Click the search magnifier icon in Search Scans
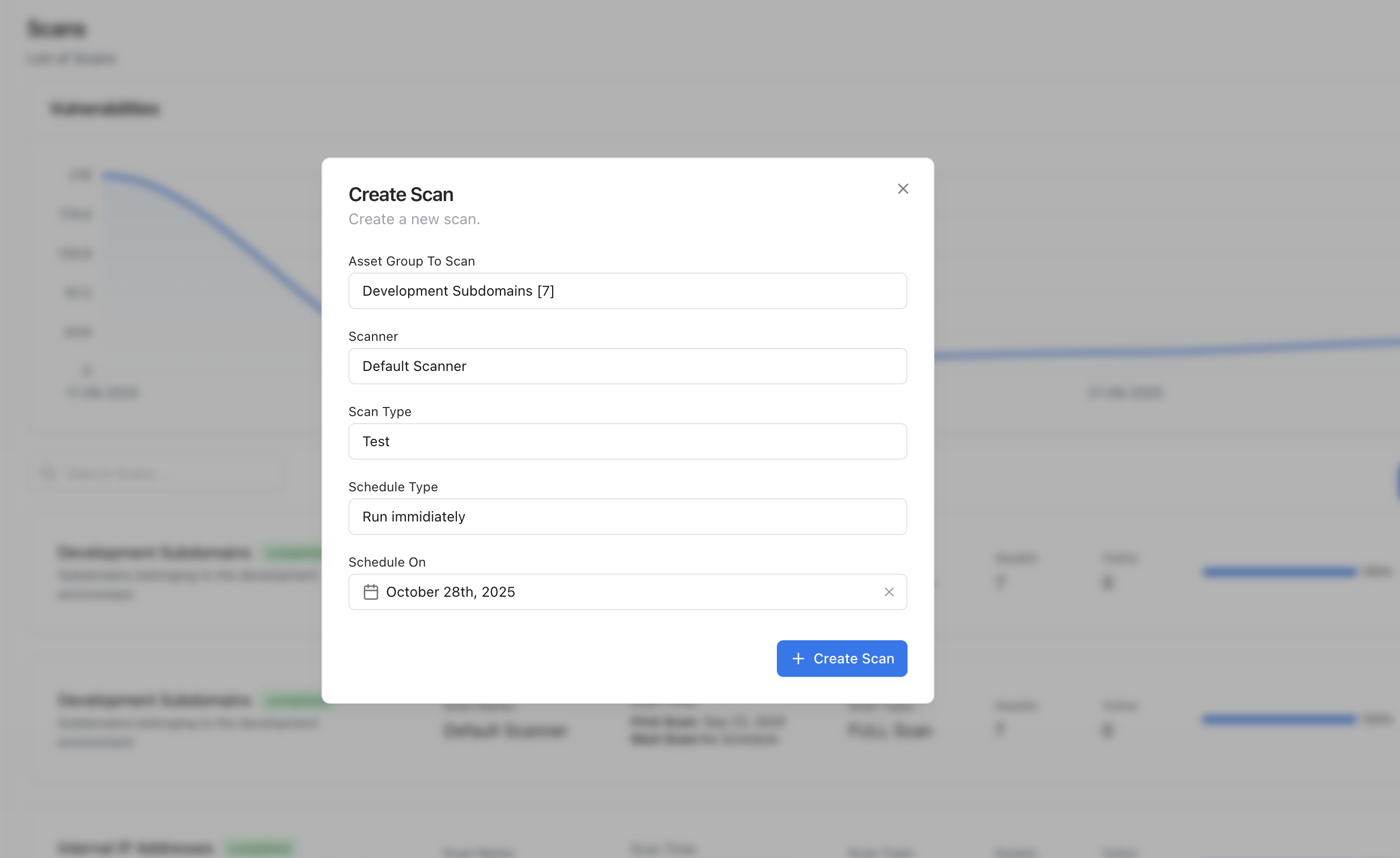Viewport: 1400px width, 858px height. pyautogui.click(x=48, y=473)
